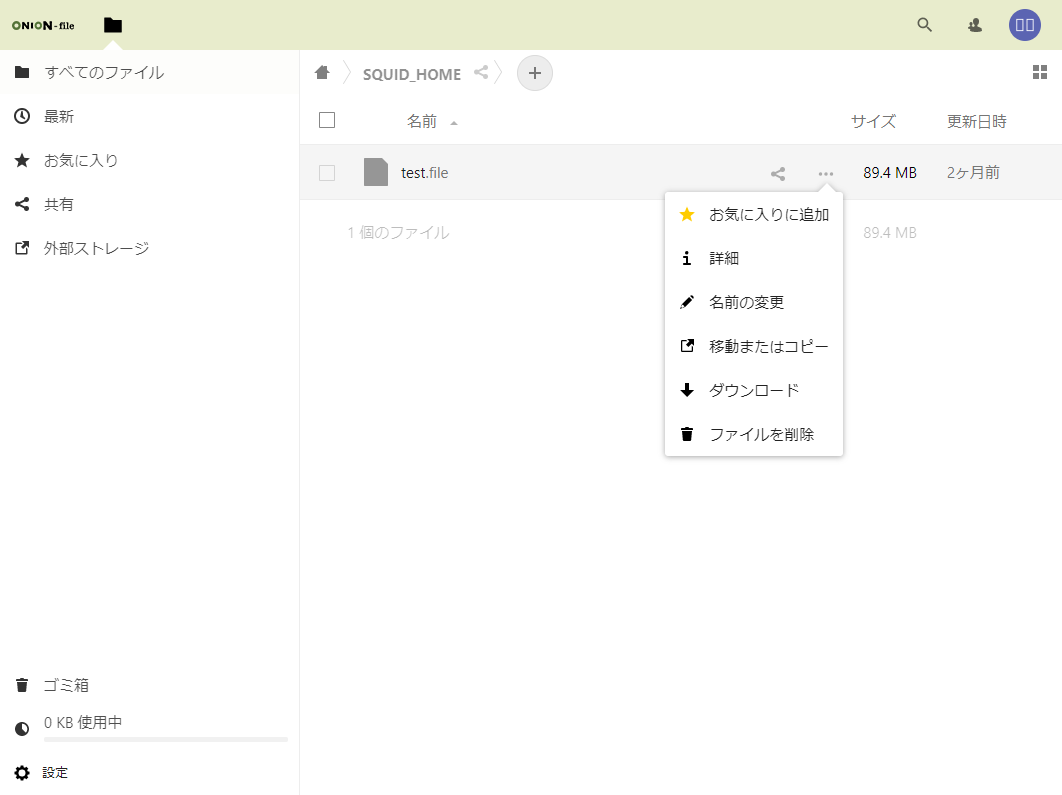Click the storage usage progress bar
Image resolution: width=1062 pixels, height=795 pixels.
tap(165, 739)
